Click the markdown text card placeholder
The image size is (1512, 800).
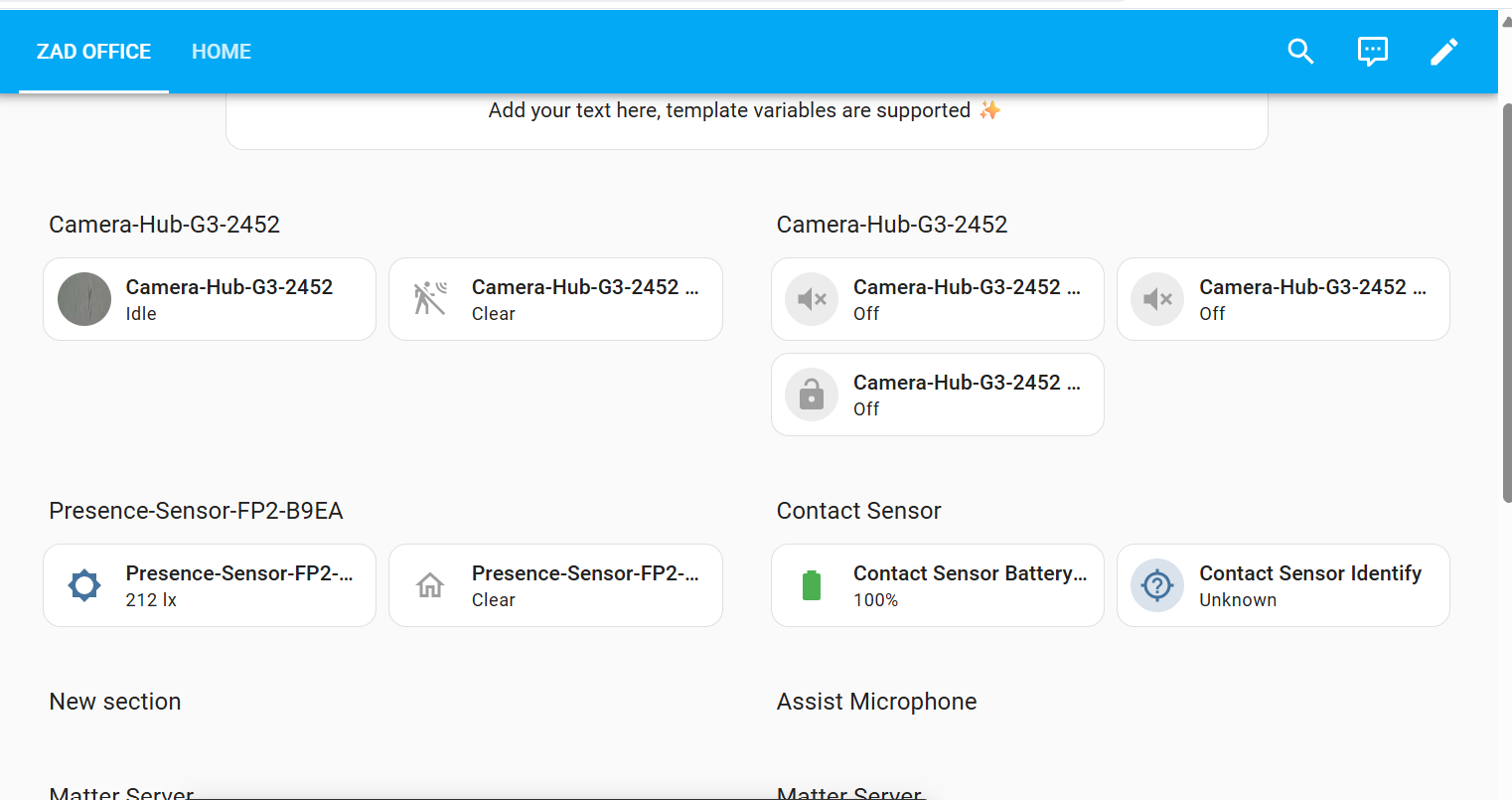tap(745, 111)
